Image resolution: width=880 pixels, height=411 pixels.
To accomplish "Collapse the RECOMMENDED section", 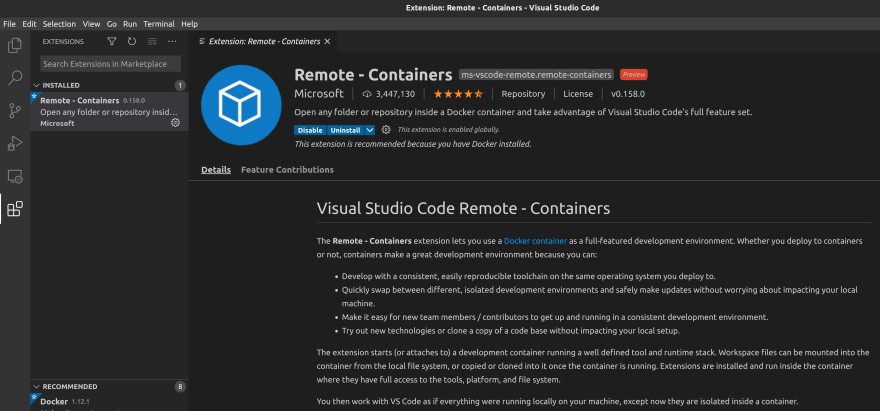I will click(36, 386).
